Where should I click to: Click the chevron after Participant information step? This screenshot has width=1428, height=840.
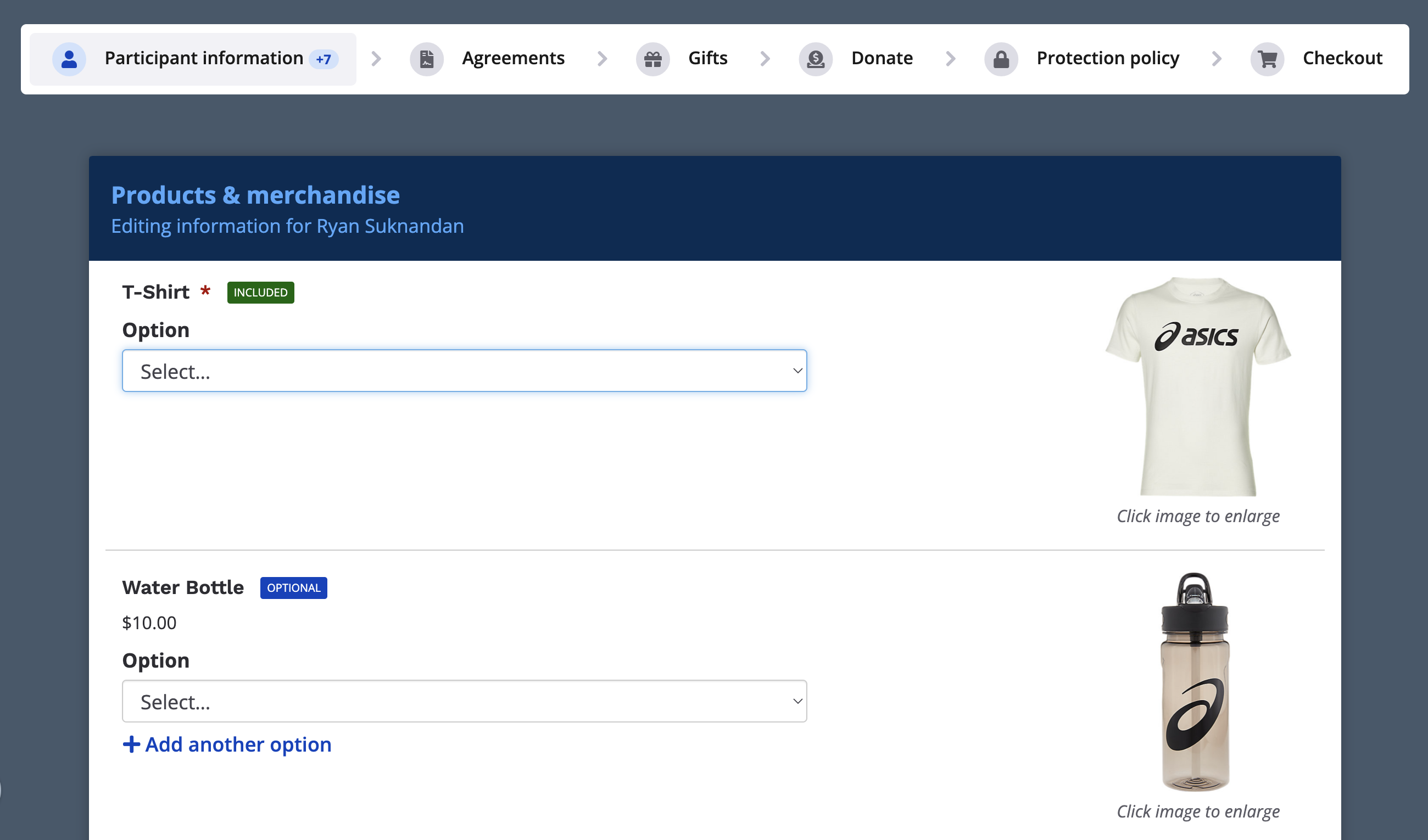(376, 58)
